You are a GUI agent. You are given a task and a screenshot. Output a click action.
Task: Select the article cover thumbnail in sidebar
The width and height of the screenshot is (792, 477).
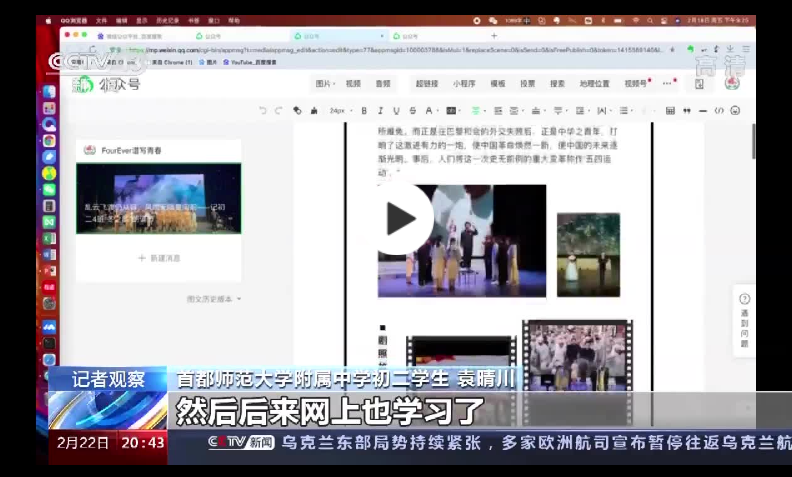pos(158,198)
